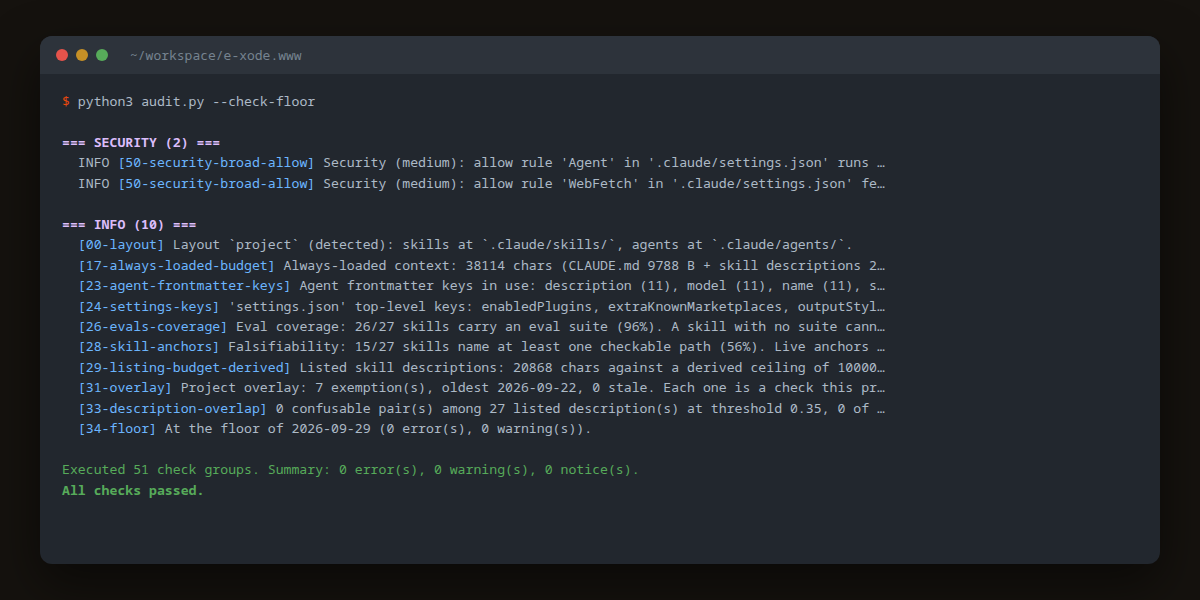
Task: Click the first [50-security-broad-allow] tag for 'Agent'
Action: click(x=216, y=163)
